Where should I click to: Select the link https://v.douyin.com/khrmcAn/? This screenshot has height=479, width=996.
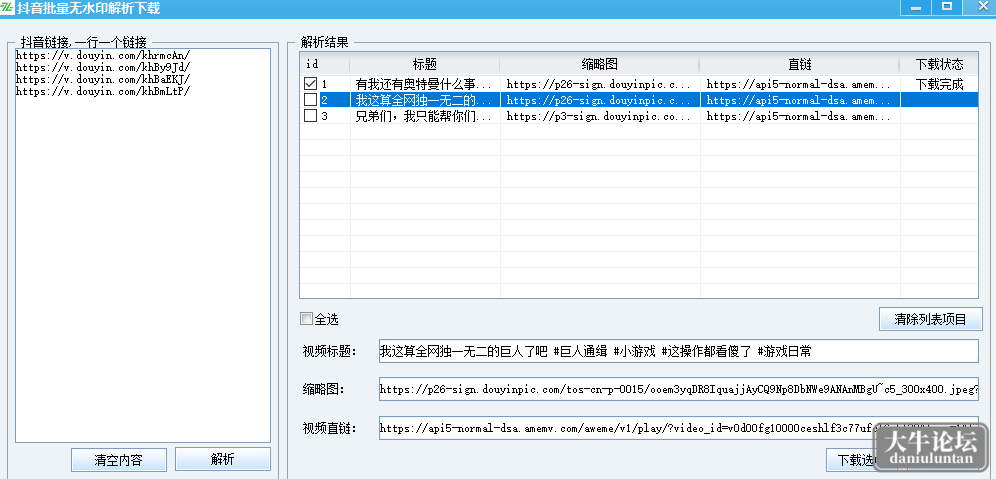(x=102, y=55)
